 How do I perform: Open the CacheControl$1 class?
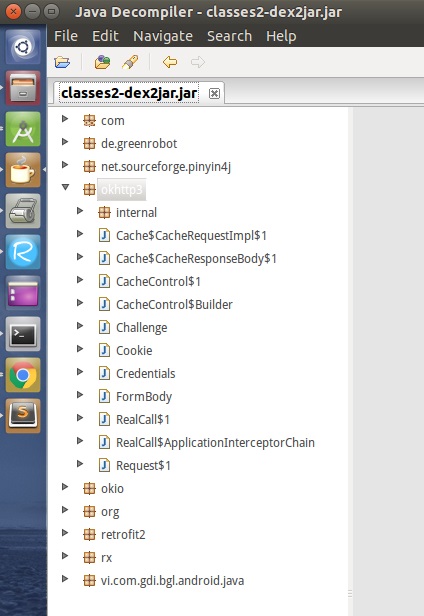click(158, 282)
